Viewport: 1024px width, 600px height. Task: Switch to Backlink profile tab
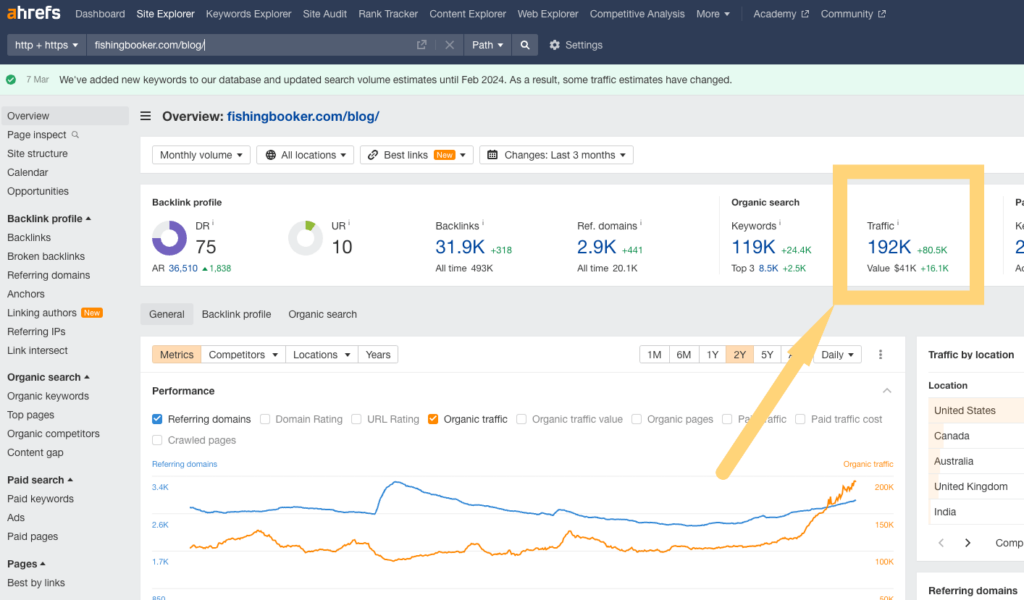[236, 314]
